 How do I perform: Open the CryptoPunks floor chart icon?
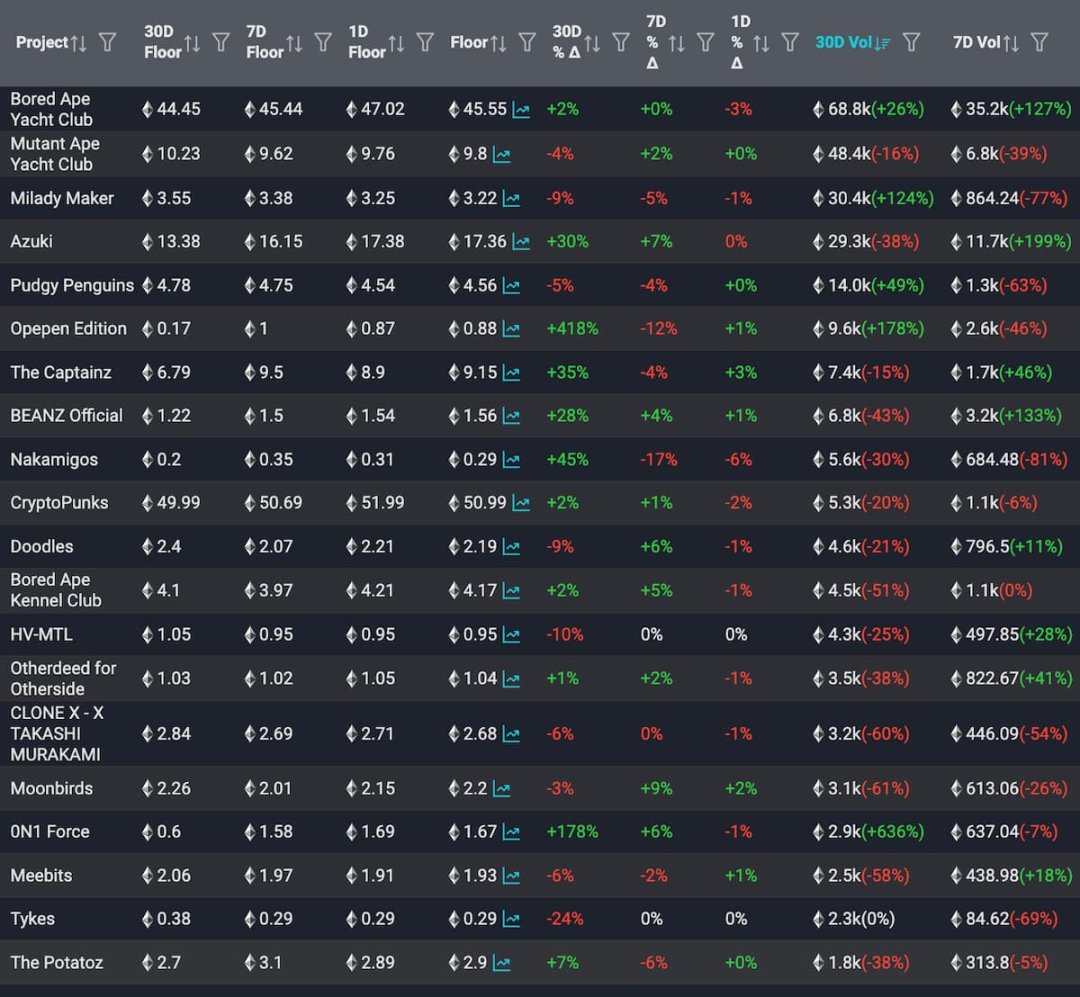[521, 503]
